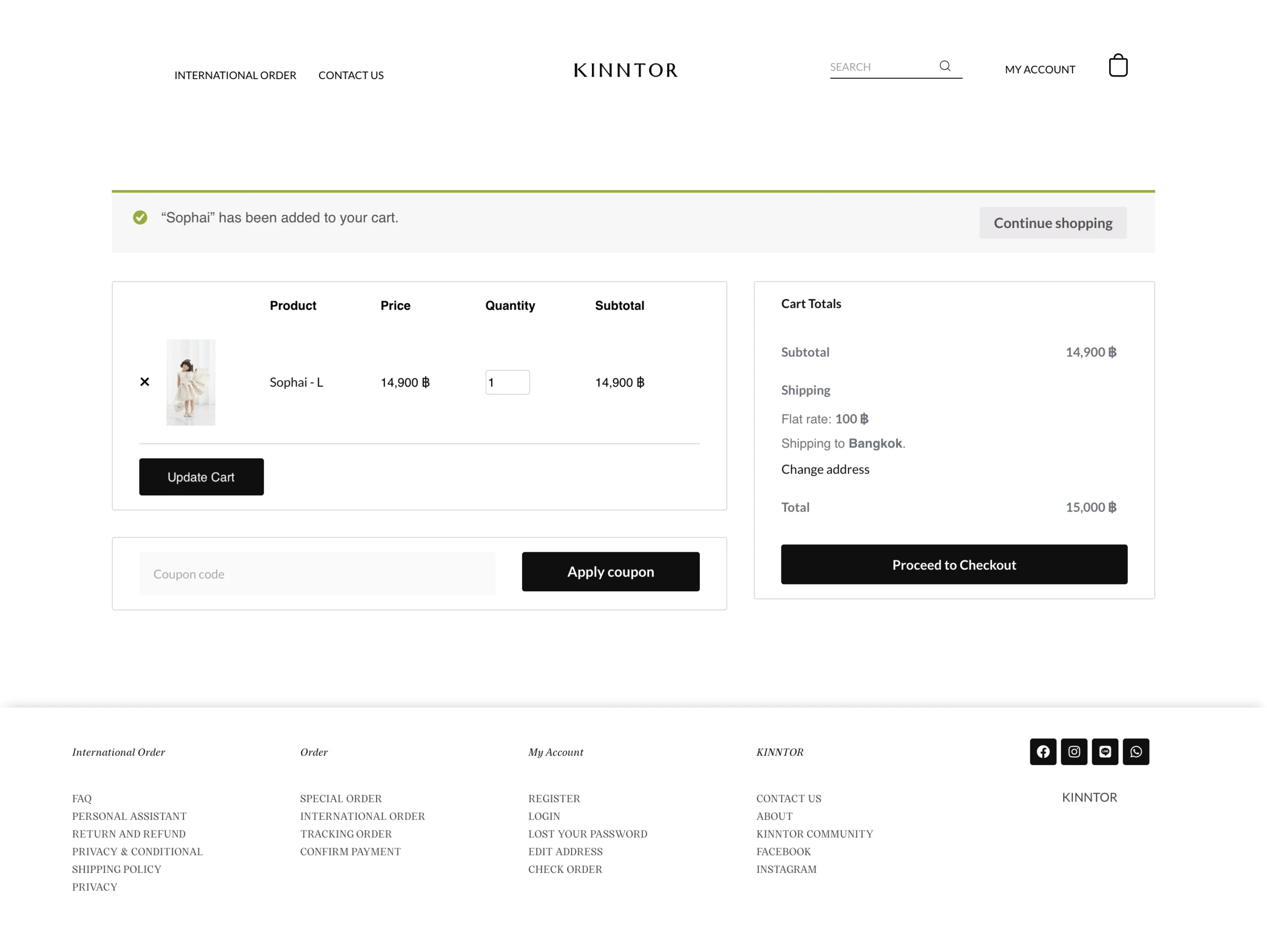Click the search magnifier icon
The height and width of the screenshot is (952, 1267).
pos(944,66)
